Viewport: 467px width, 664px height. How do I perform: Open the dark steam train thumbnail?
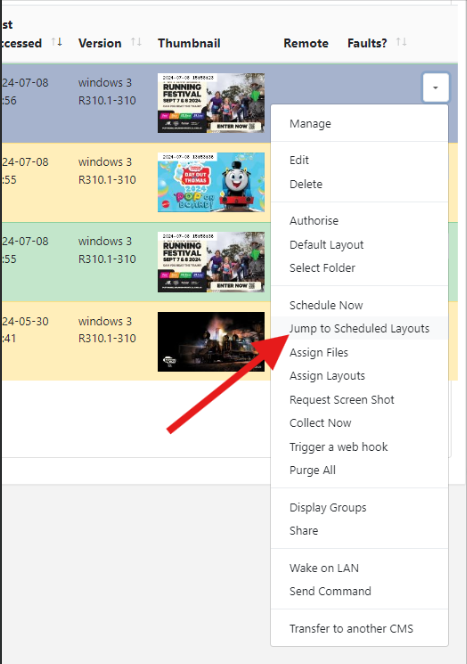point(211,342)
